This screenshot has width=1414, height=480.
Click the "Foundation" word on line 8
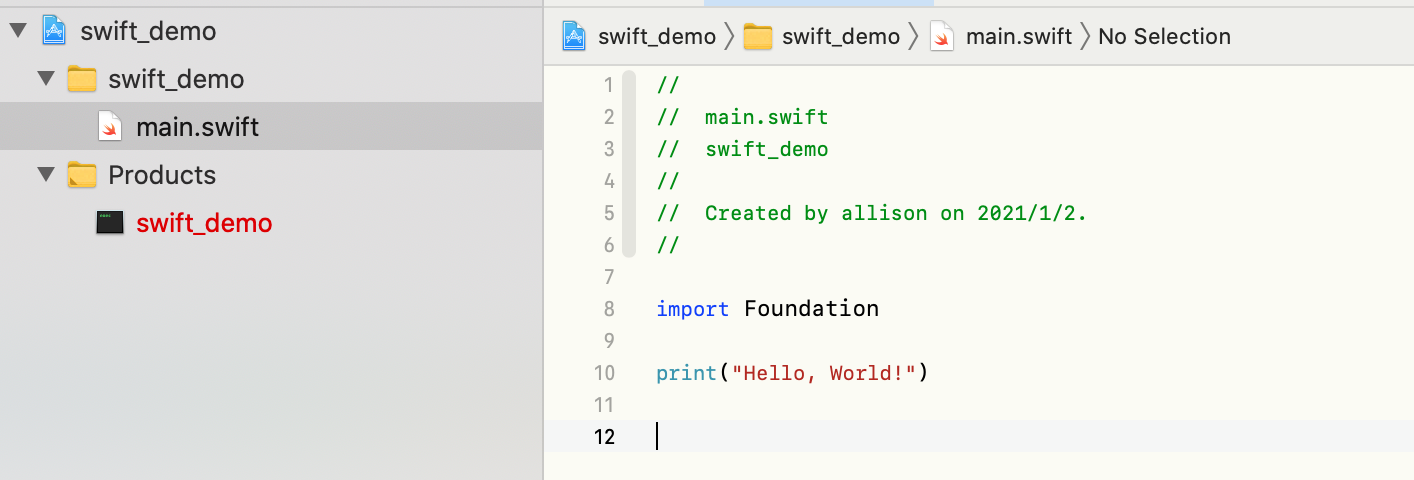(x=811, y=309)
